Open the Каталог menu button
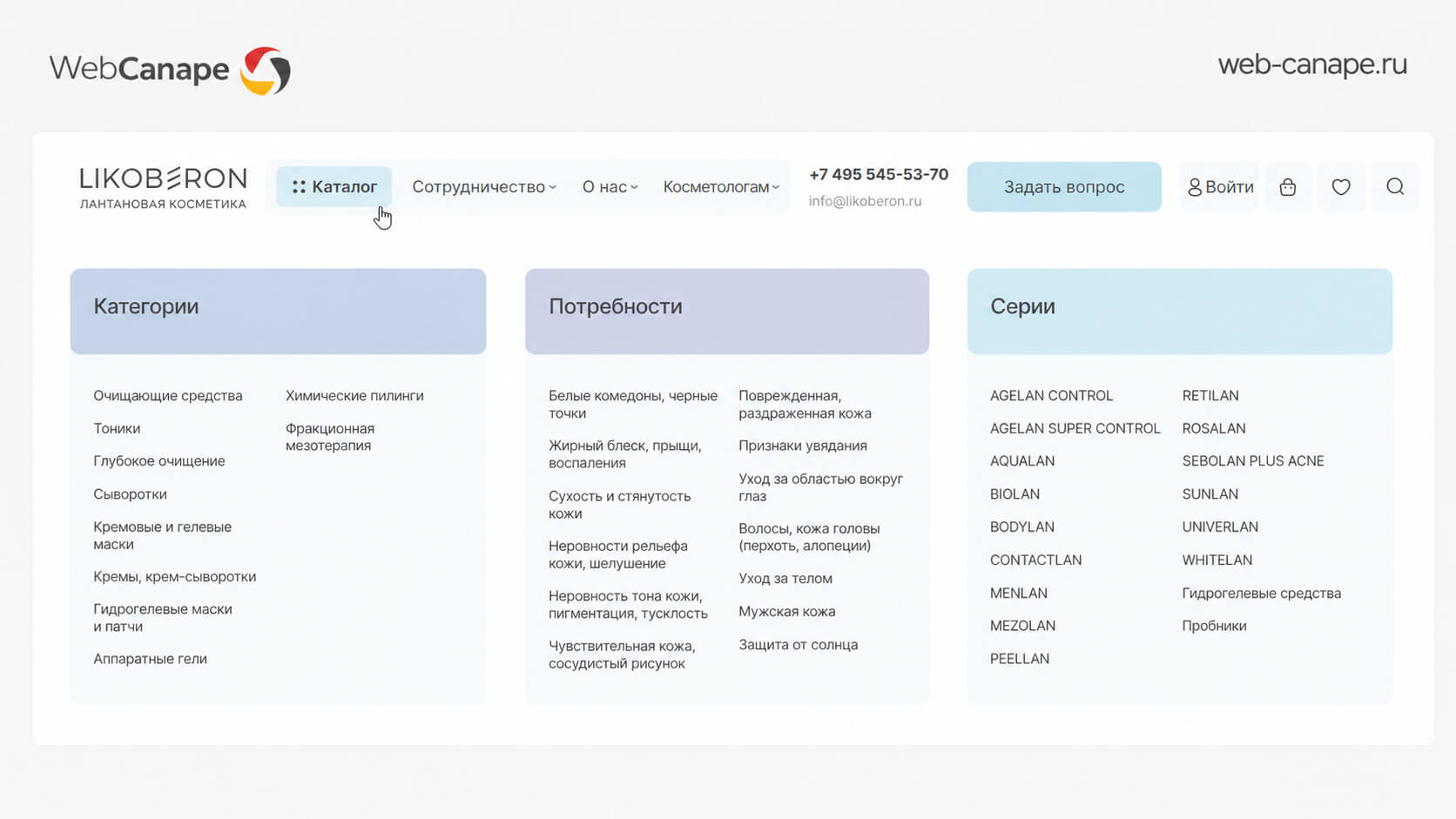The image size is (1456, 819). point(334,186)
